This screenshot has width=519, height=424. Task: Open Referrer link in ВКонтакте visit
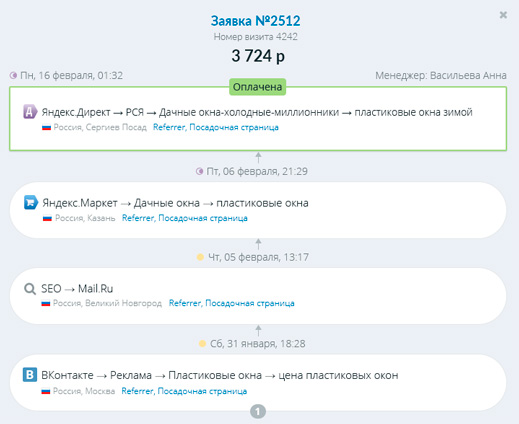coord(137,391)
